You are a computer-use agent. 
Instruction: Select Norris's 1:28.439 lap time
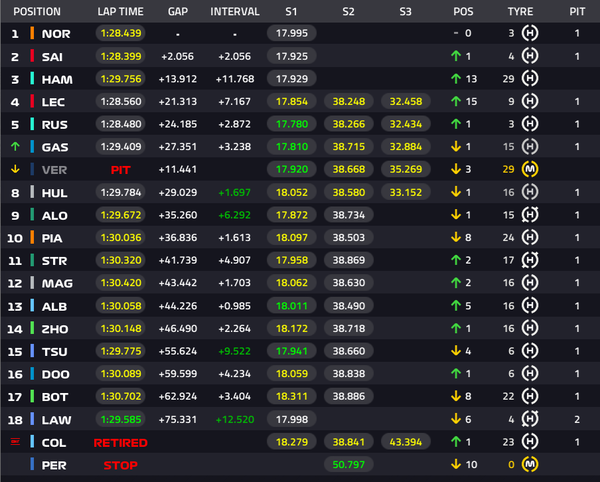tap(121, 33)
